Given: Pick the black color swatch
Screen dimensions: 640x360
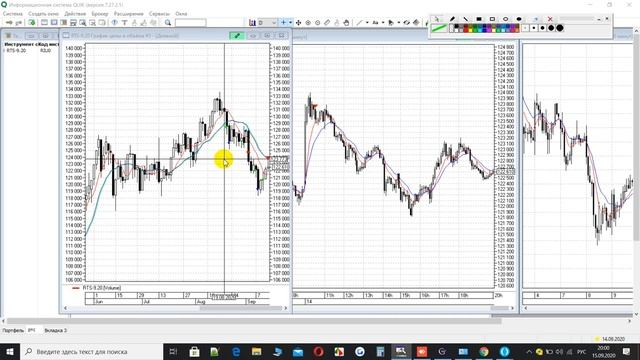Looking at the screenshot, I should (456, 26).
